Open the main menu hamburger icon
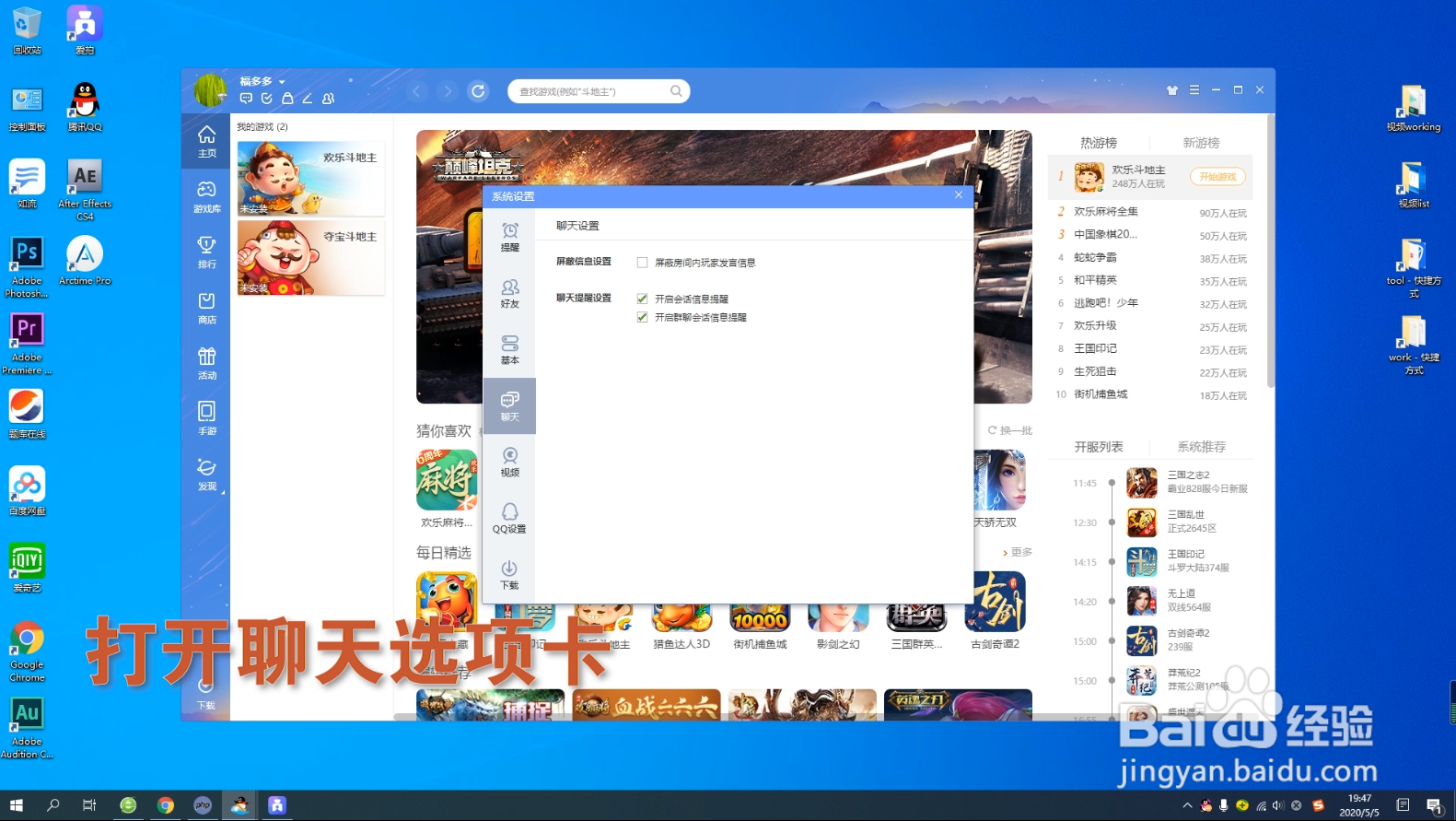Screen dimensions: 1456x821 (1194, 90)
